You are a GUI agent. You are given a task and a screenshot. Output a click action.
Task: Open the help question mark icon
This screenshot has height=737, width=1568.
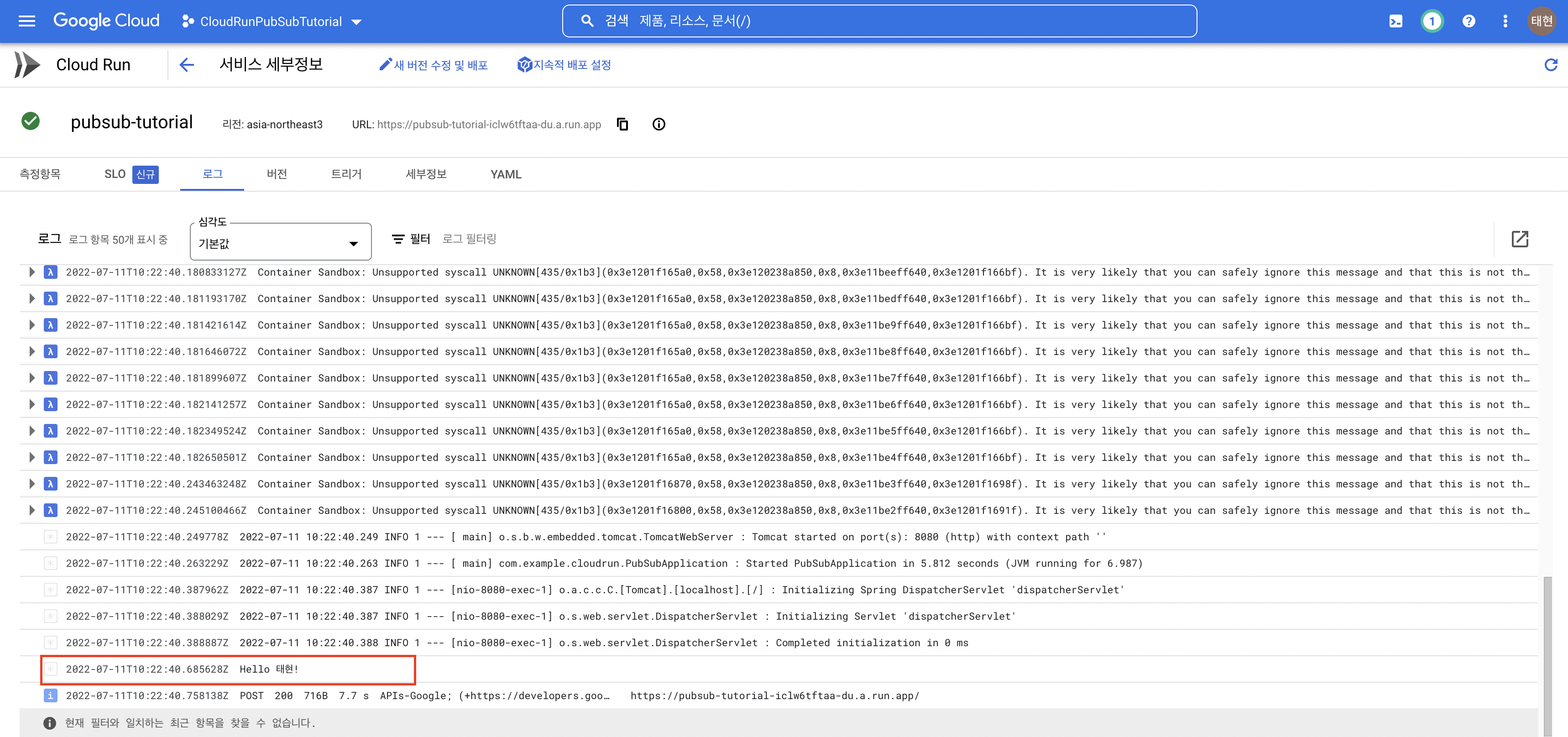tap(1468, 21)
